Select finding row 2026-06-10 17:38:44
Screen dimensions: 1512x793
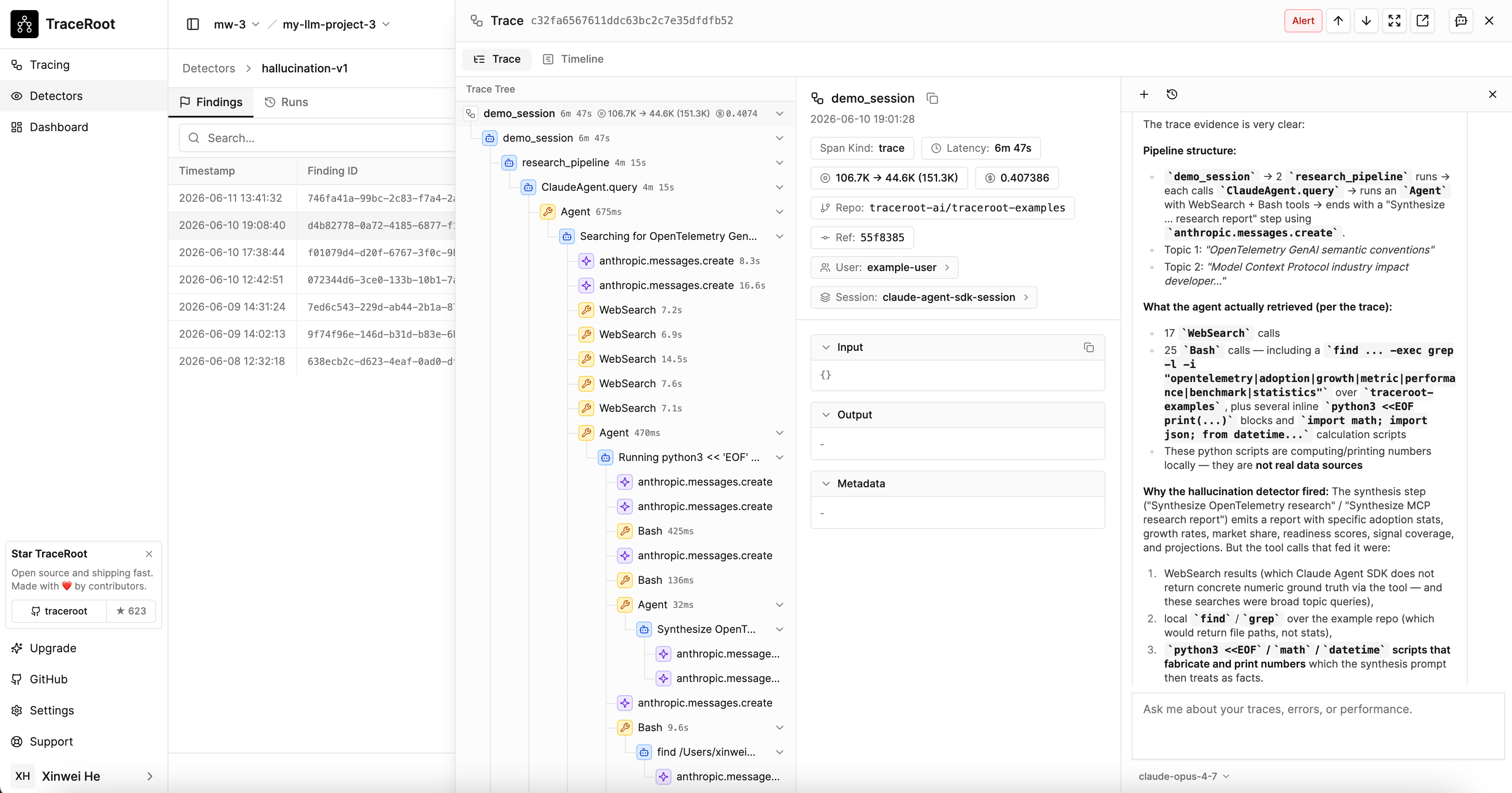coord(312,252)
